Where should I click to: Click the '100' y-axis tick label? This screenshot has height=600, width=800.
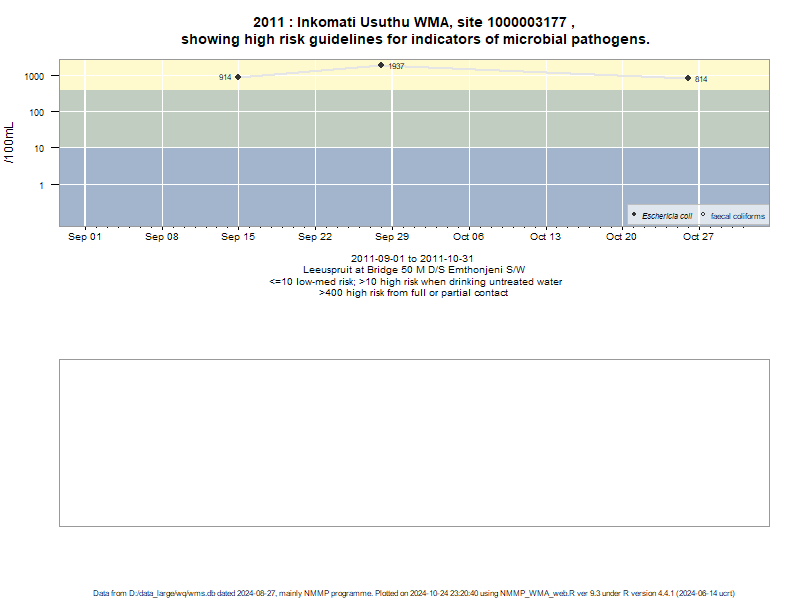click(x=37, y=112)
